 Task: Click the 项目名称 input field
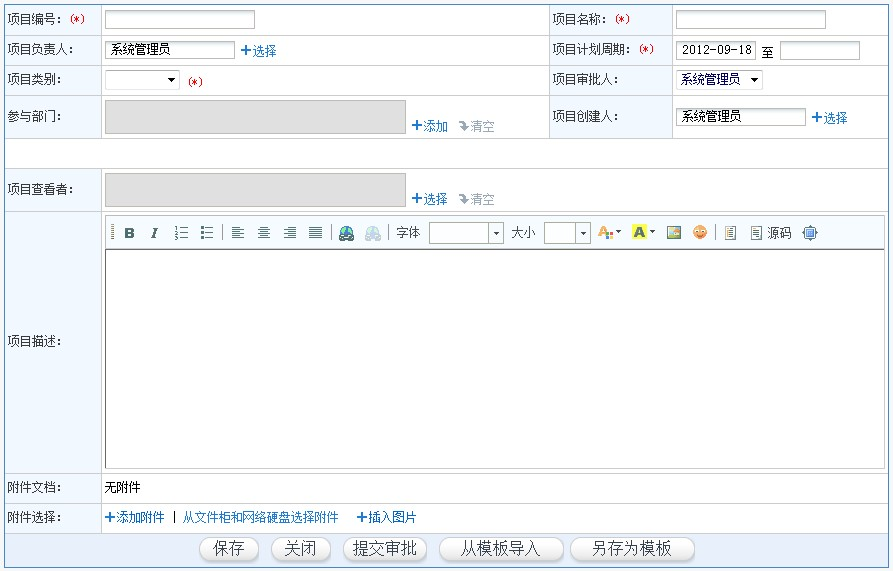point(750,19)
